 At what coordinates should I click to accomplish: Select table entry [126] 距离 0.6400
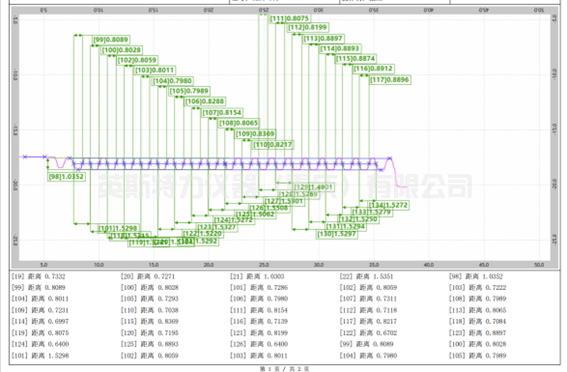pyautogui.click(x=259, y=344)
